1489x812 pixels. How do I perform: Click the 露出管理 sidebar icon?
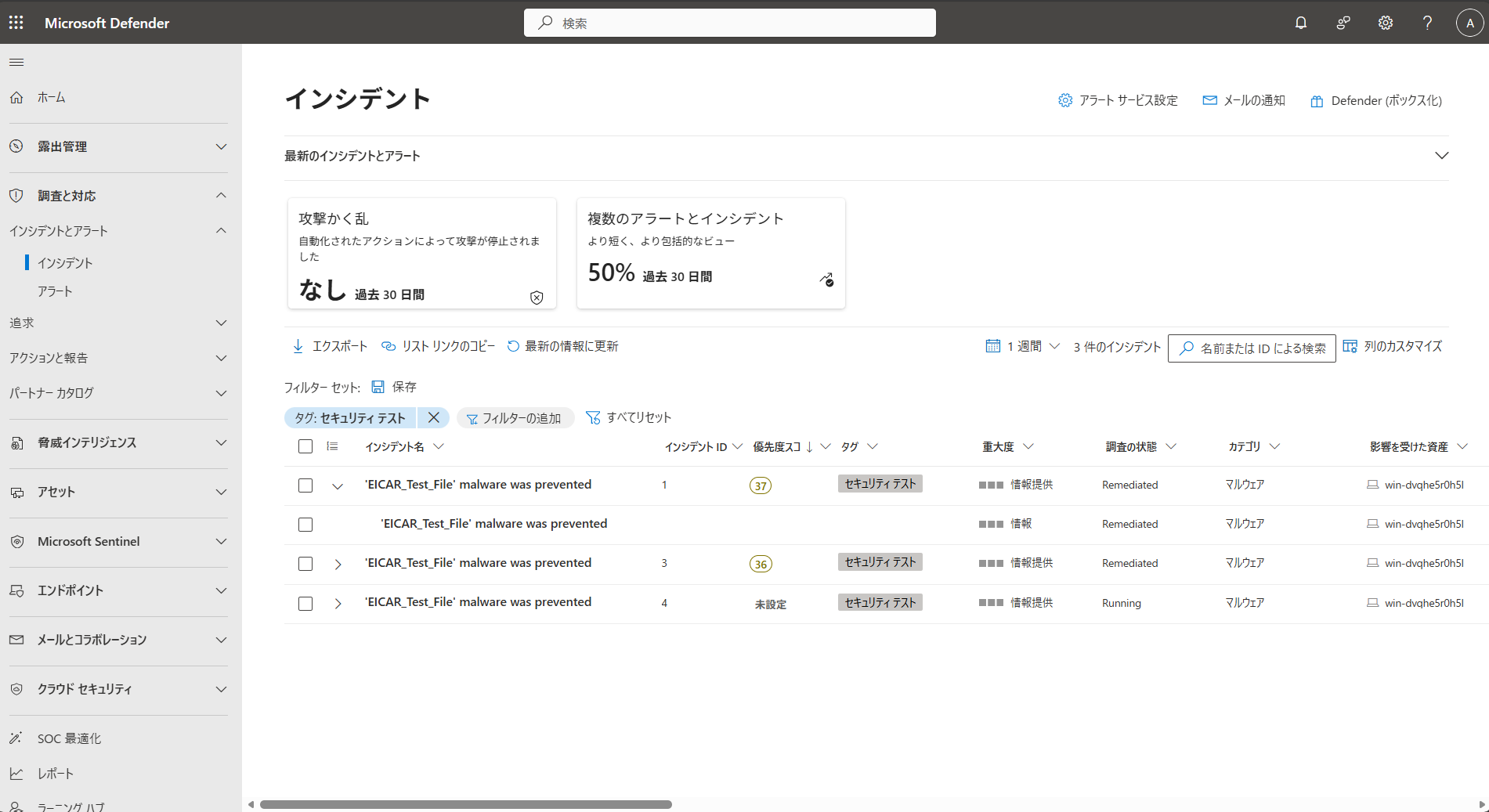pyautogui.click(x=16, y=146)
